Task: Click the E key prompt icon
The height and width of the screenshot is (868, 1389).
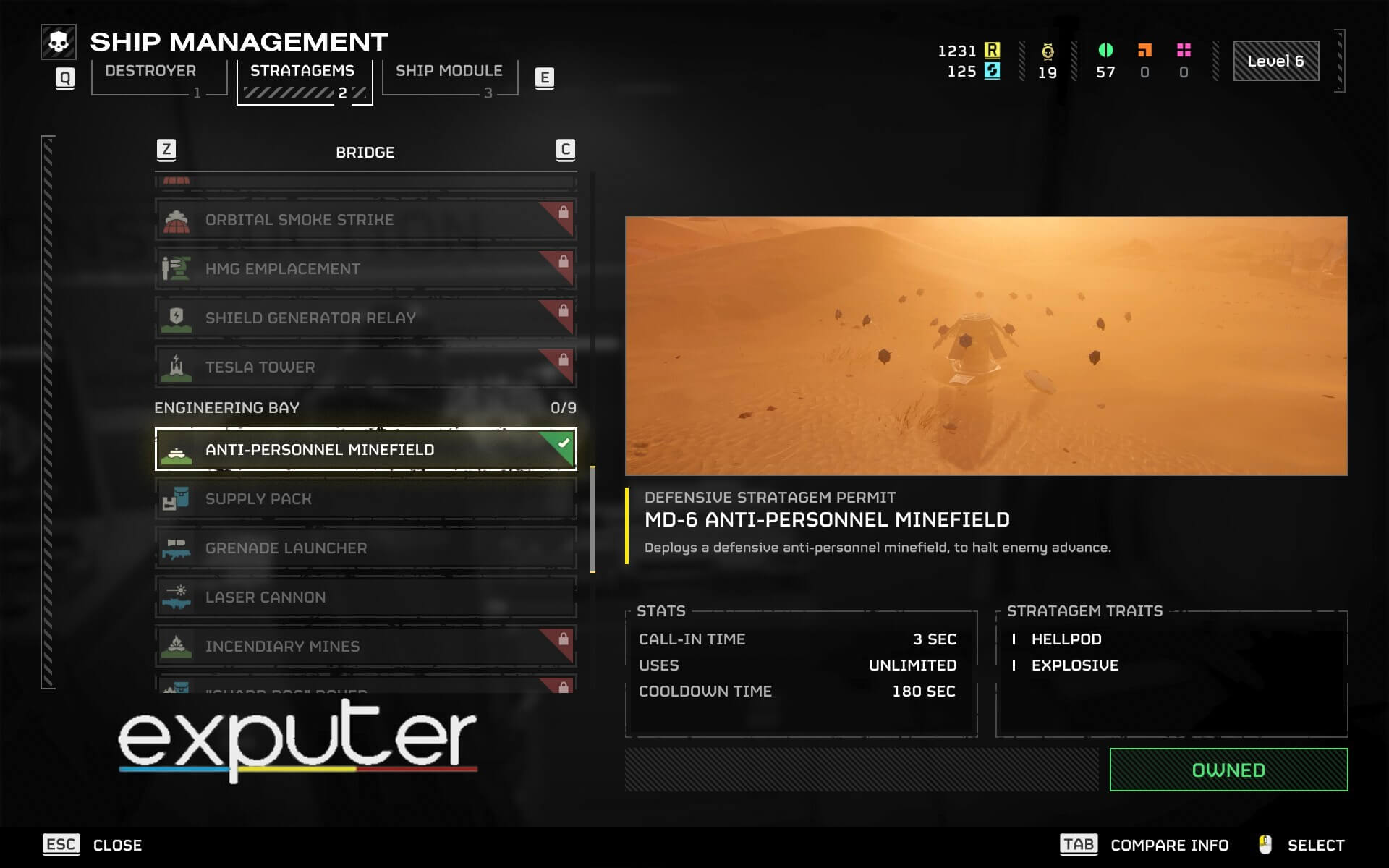Action: tap(545, 78)
